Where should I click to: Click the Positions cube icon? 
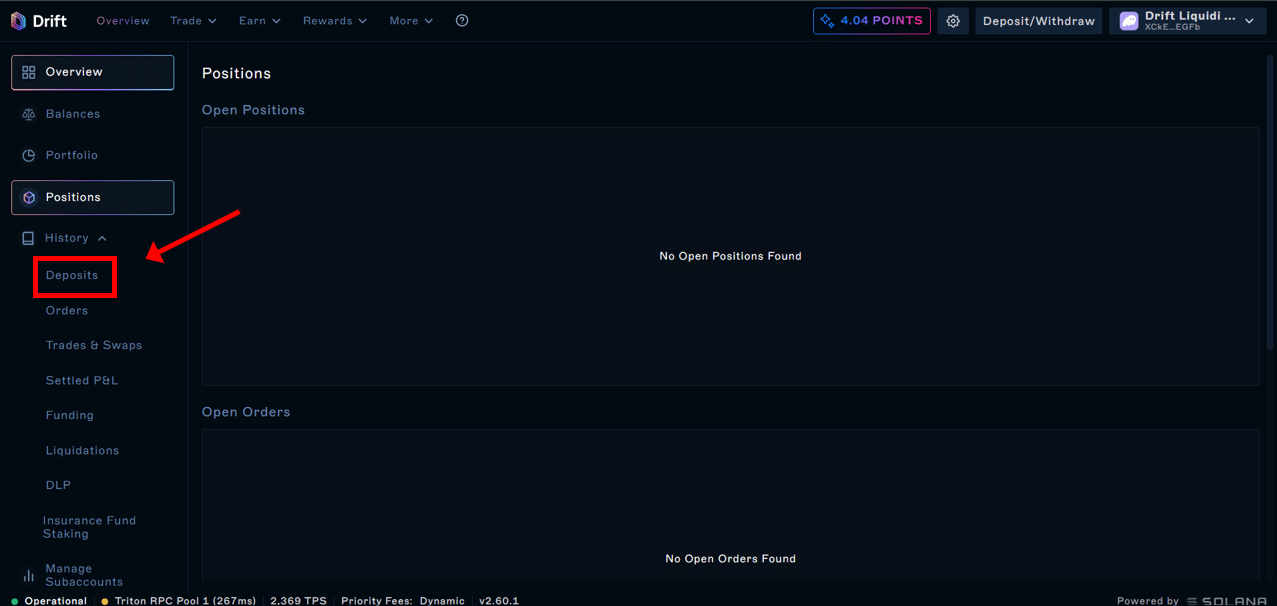[x=29, y=198]
